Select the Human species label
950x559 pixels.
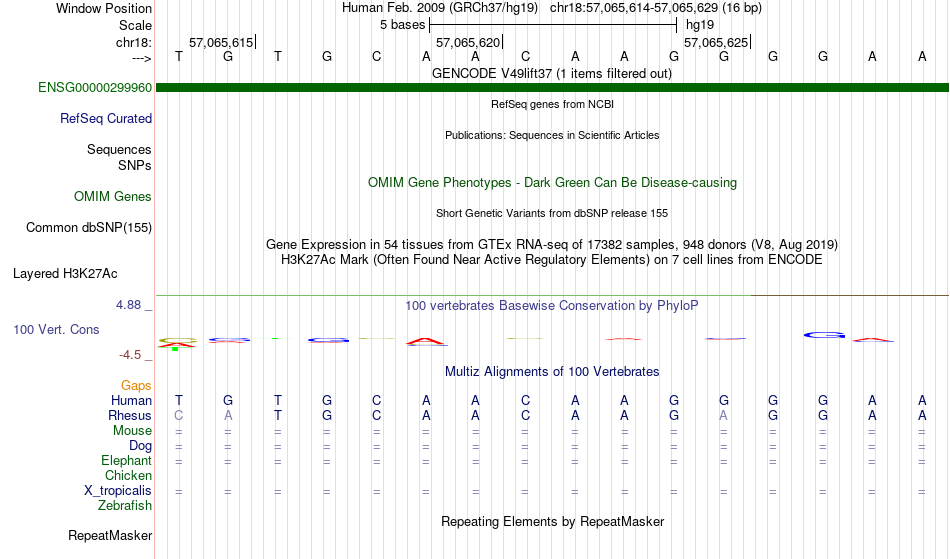pos(131,401)
